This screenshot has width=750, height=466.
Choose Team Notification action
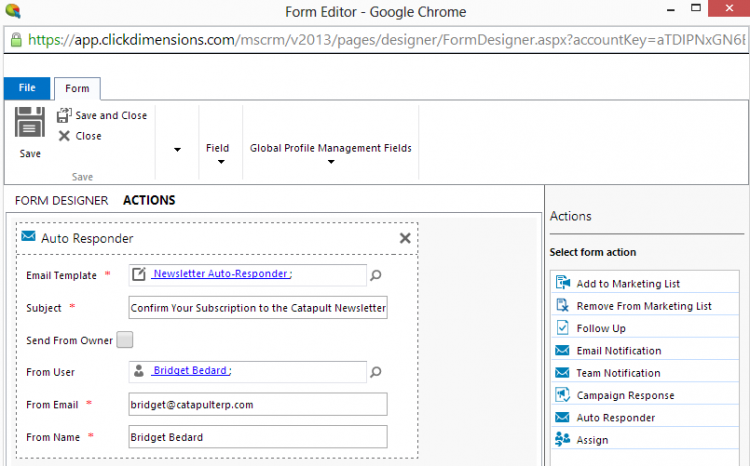click(645, 373)
